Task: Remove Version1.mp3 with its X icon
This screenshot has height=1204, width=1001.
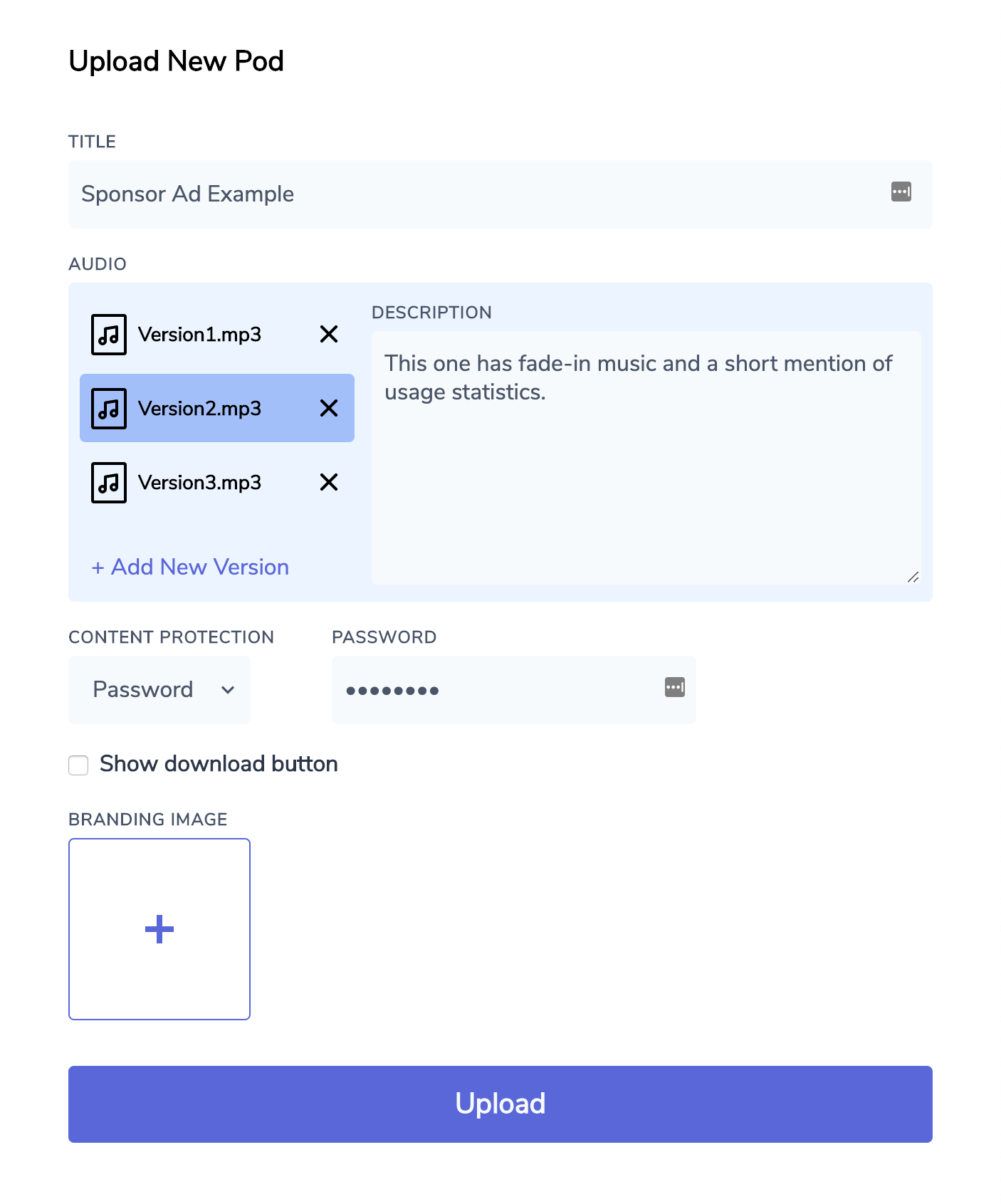Action: [329, 335]
